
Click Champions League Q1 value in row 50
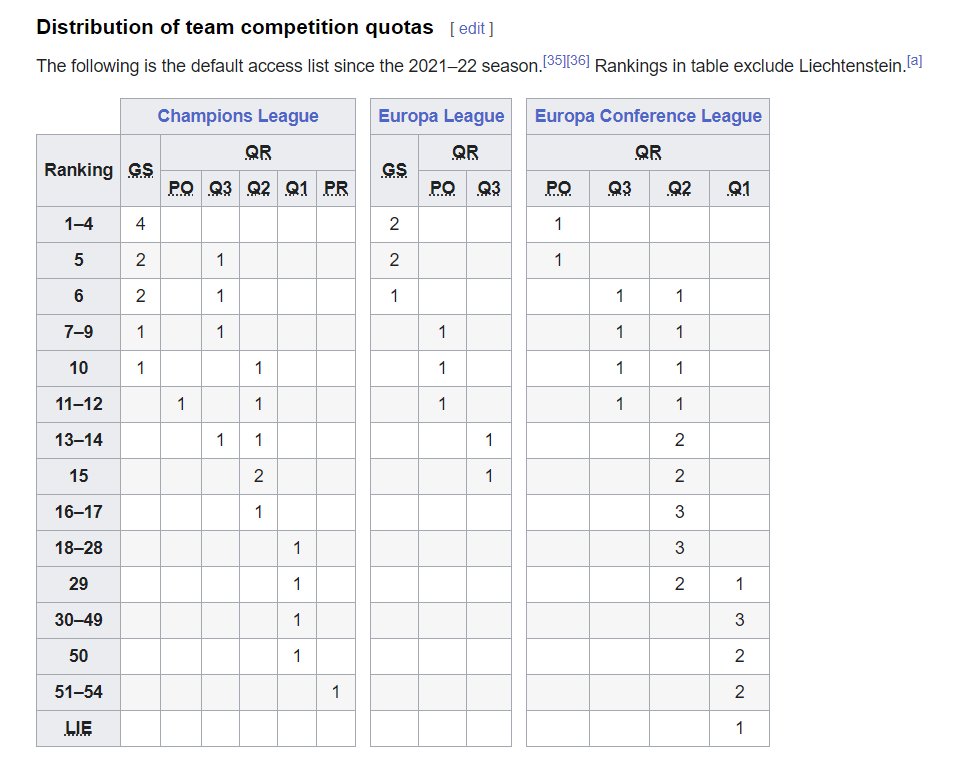point(297,656)
